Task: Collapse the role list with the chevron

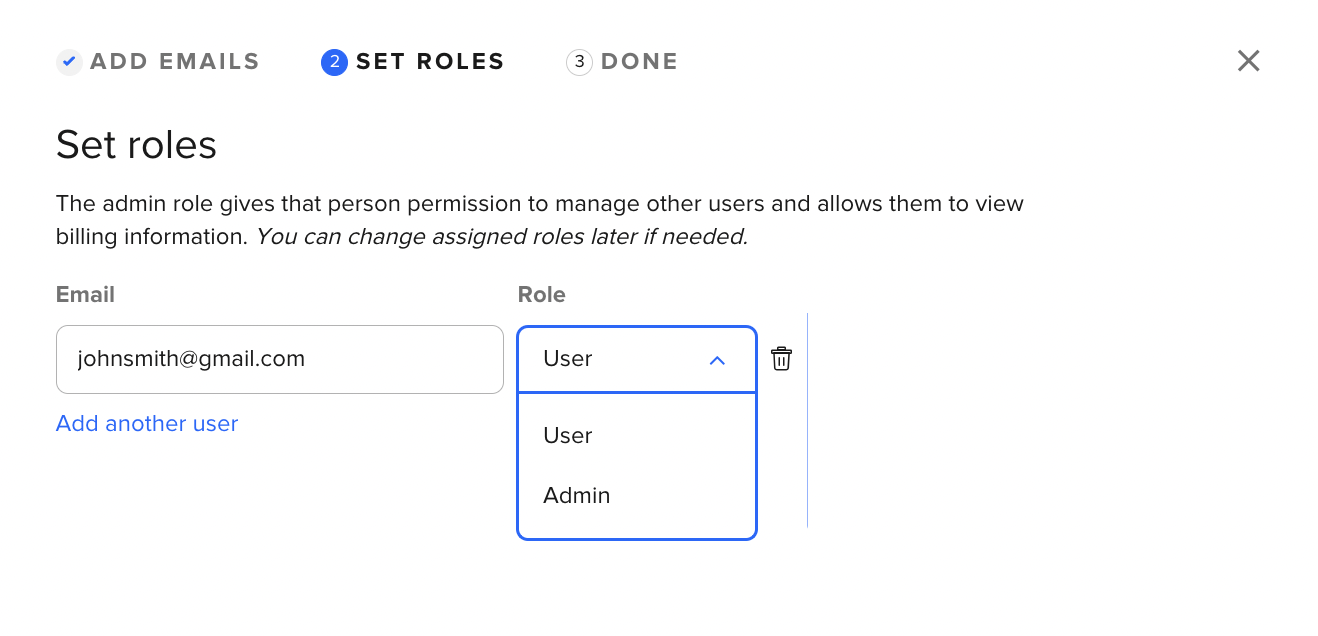Action: (x=717, y=360)
